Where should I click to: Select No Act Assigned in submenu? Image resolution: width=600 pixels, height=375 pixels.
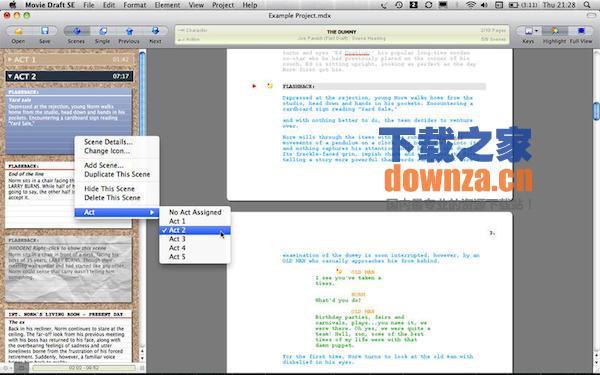(x=195, y=212)
